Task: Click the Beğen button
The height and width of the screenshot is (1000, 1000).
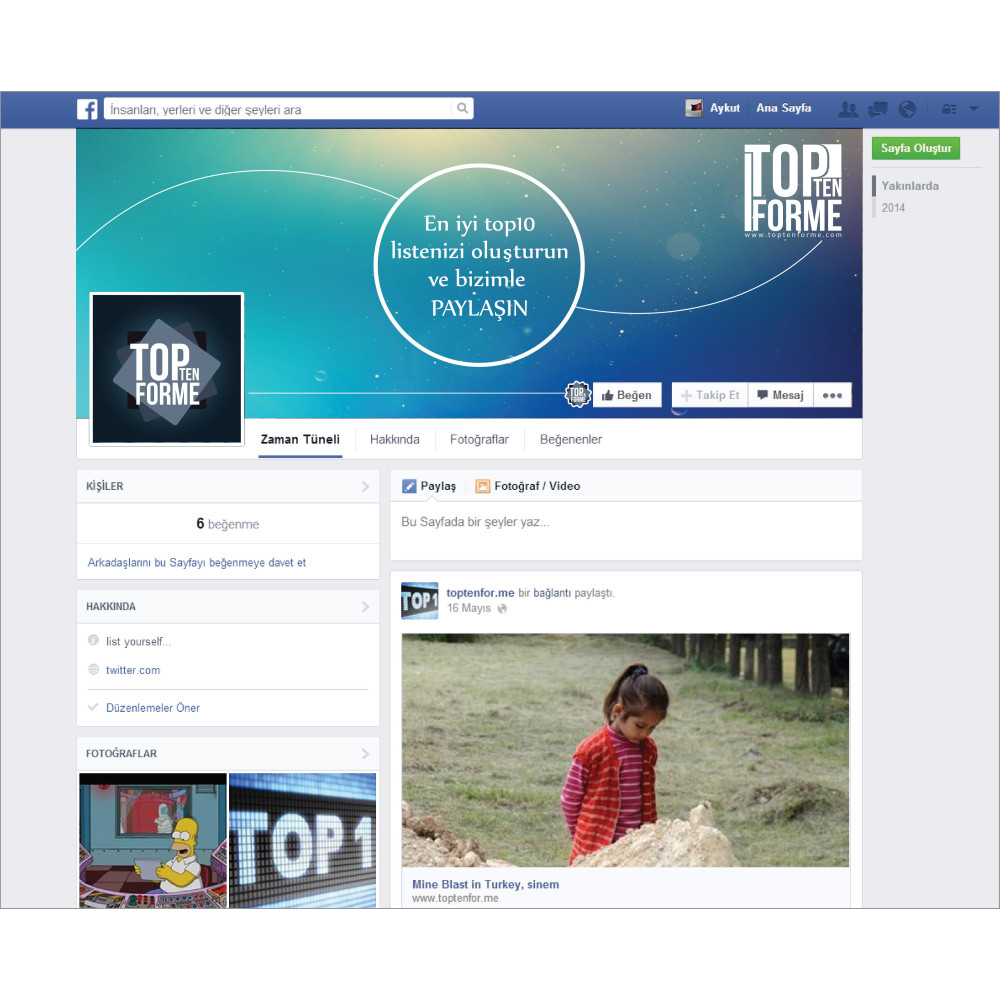Action: 627,395
